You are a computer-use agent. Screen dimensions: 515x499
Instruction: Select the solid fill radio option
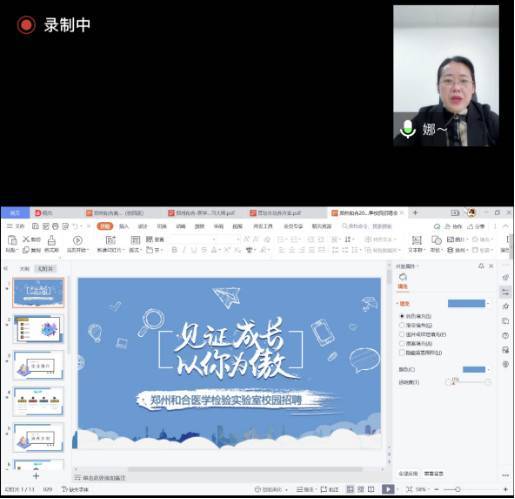coord(402,316)
